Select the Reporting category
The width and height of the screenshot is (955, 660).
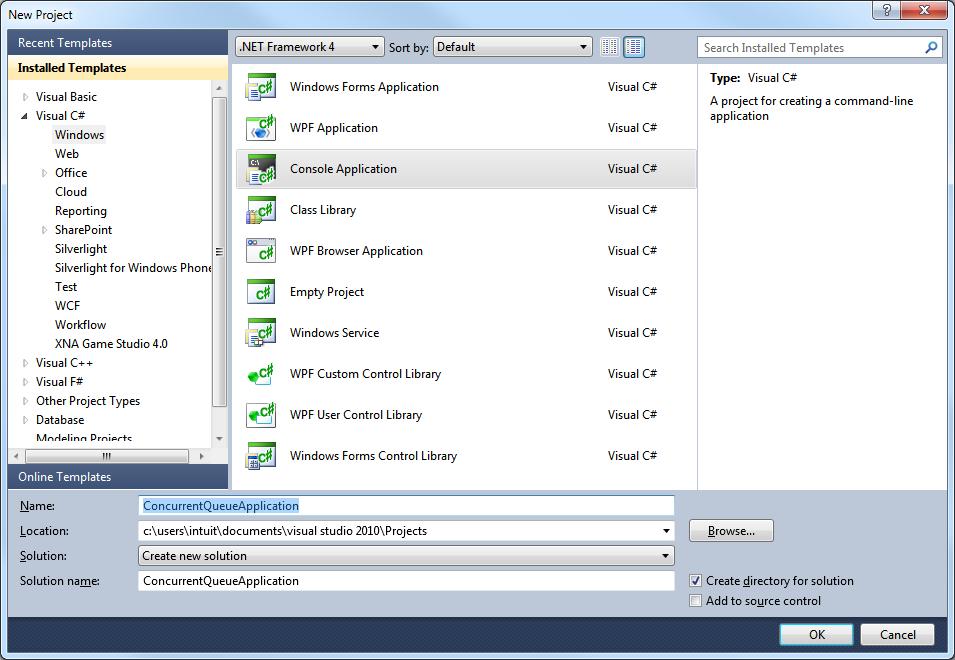point(80,211)
